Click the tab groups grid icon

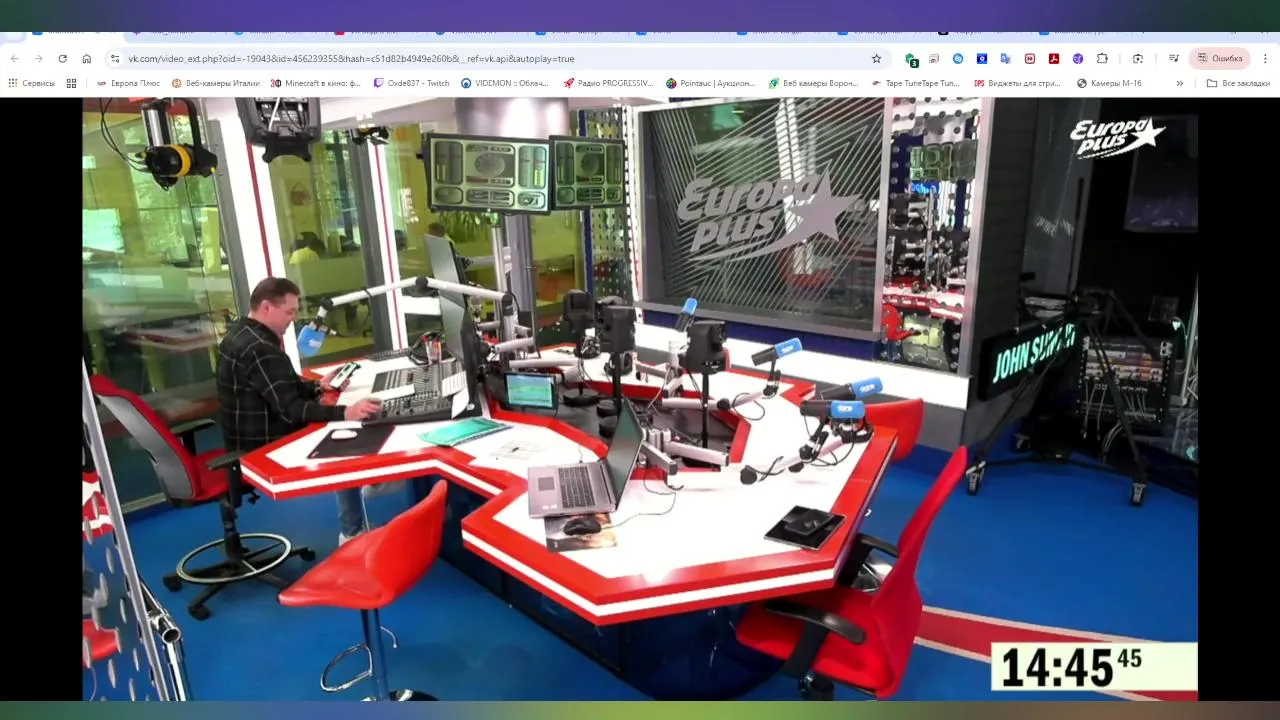tap(71, 83)
